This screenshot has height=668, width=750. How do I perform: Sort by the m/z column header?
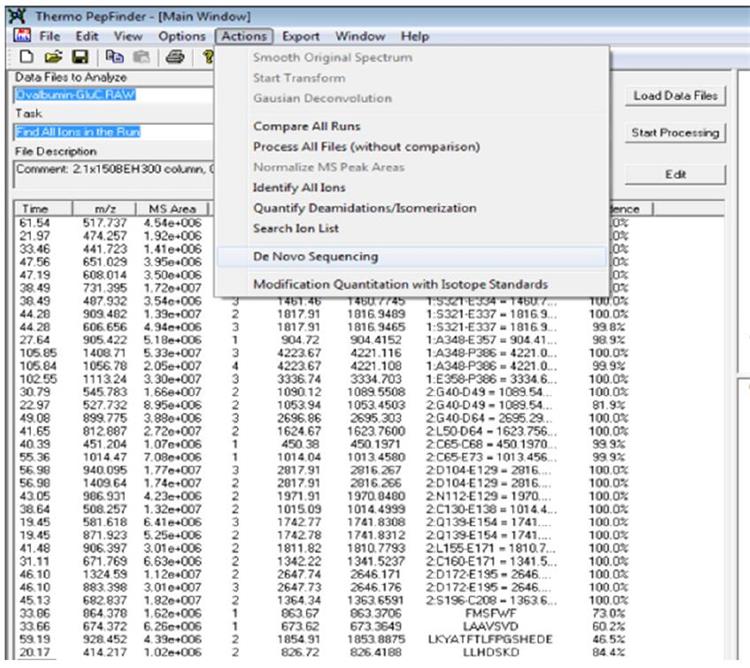(x=104, y=209)
